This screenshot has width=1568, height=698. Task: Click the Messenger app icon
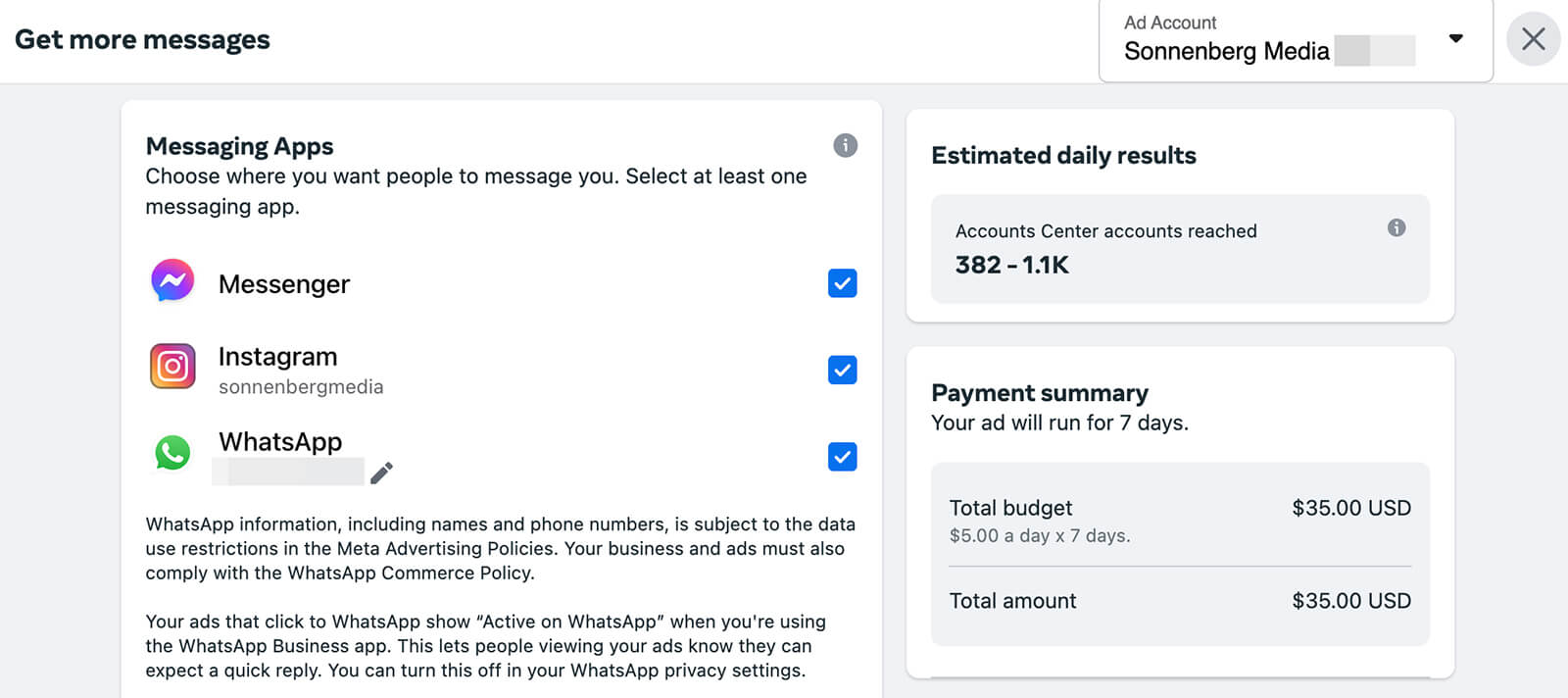tap(172, 281)
